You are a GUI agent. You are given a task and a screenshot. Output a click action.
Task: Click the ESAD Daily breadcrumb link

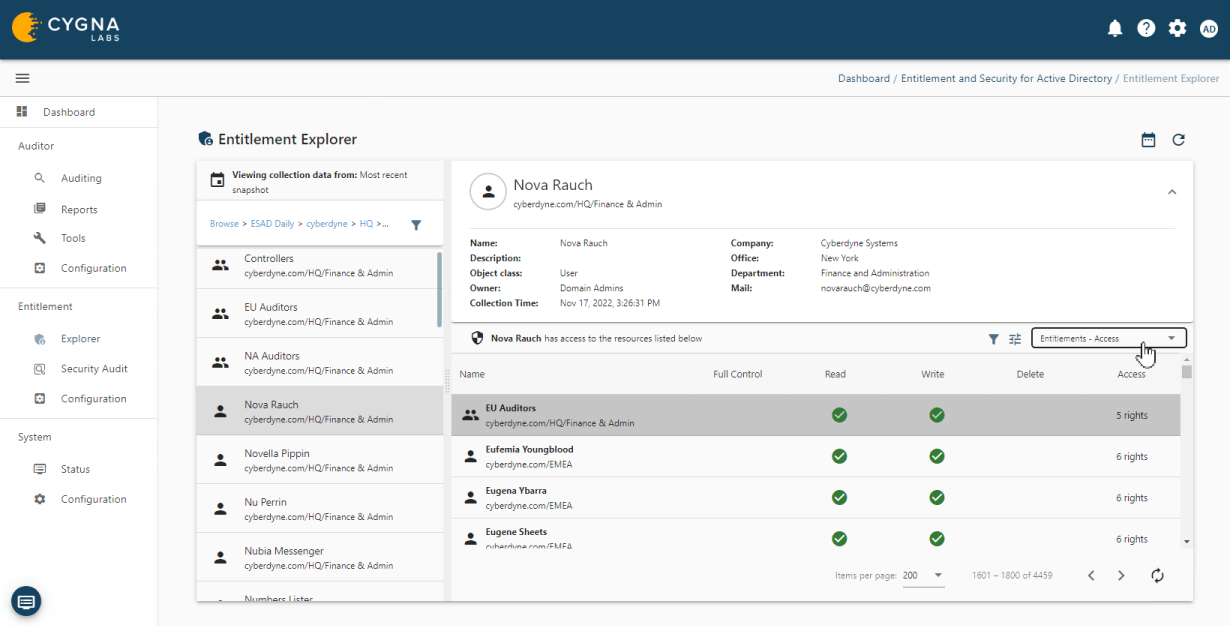click(271, 223)
